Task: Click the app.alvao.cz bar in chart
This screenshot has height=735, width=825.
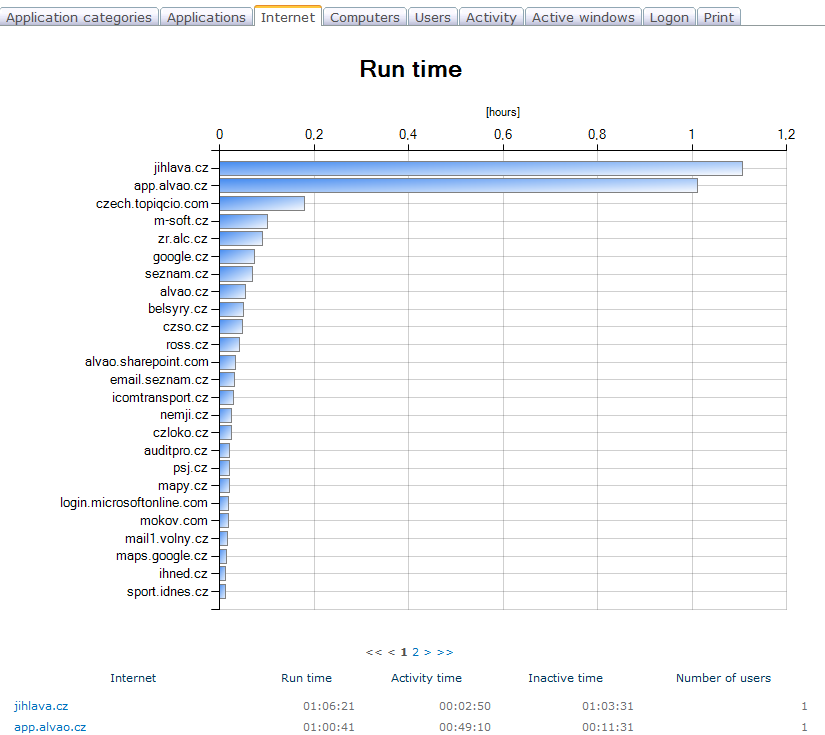Action: (458, 186)
